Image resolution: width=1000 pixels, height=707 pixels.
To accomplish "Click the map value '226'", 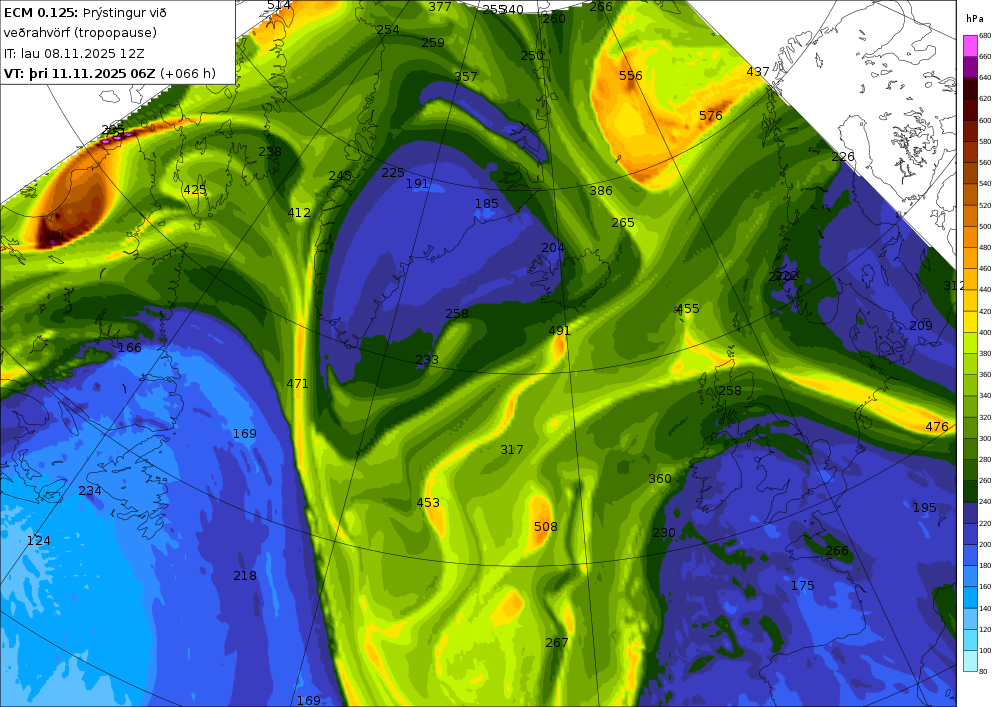I will (843, 157).
